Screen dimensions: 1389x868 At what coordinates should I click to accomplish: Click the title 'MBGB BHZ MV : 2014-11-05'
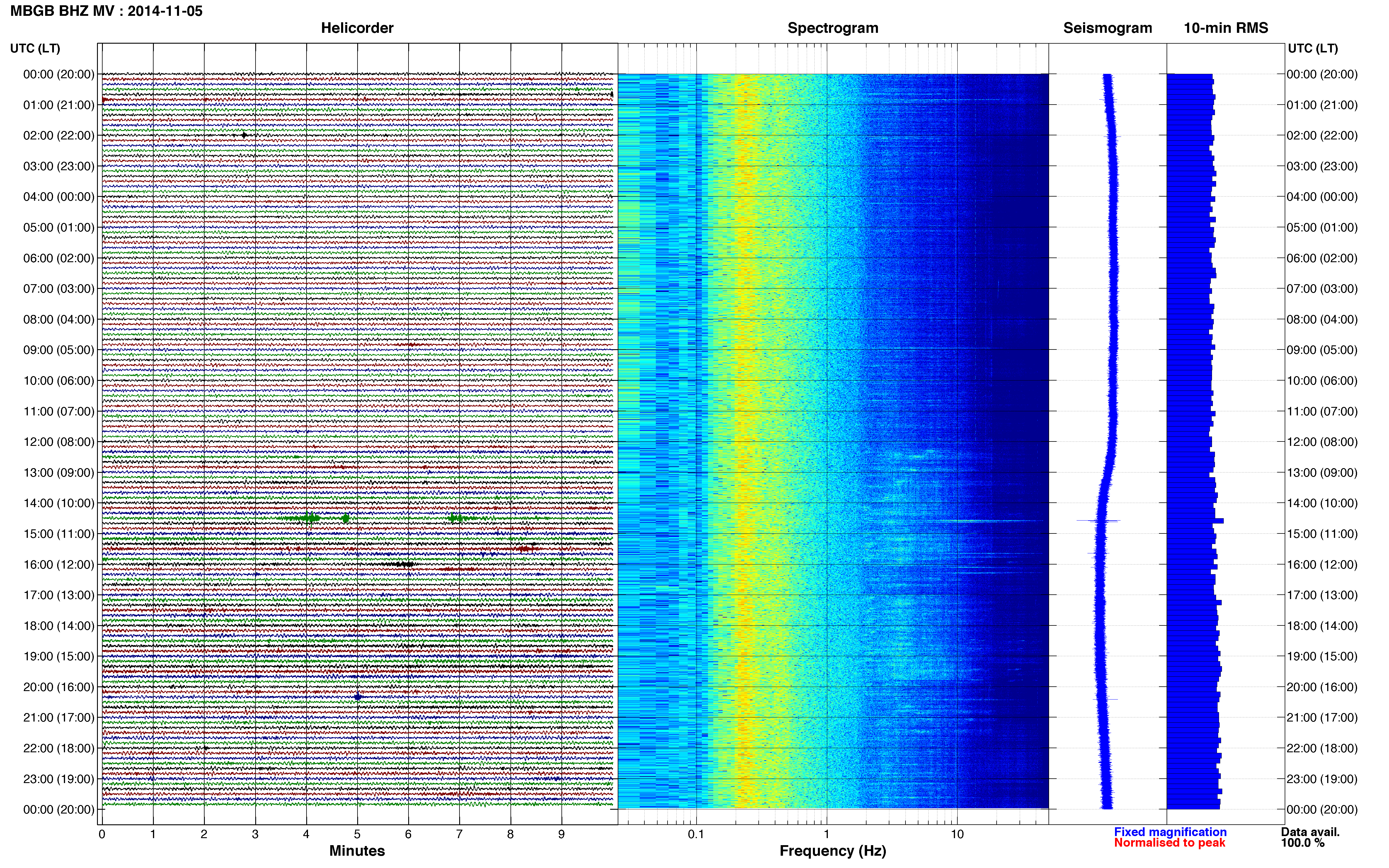pos(106,11)
